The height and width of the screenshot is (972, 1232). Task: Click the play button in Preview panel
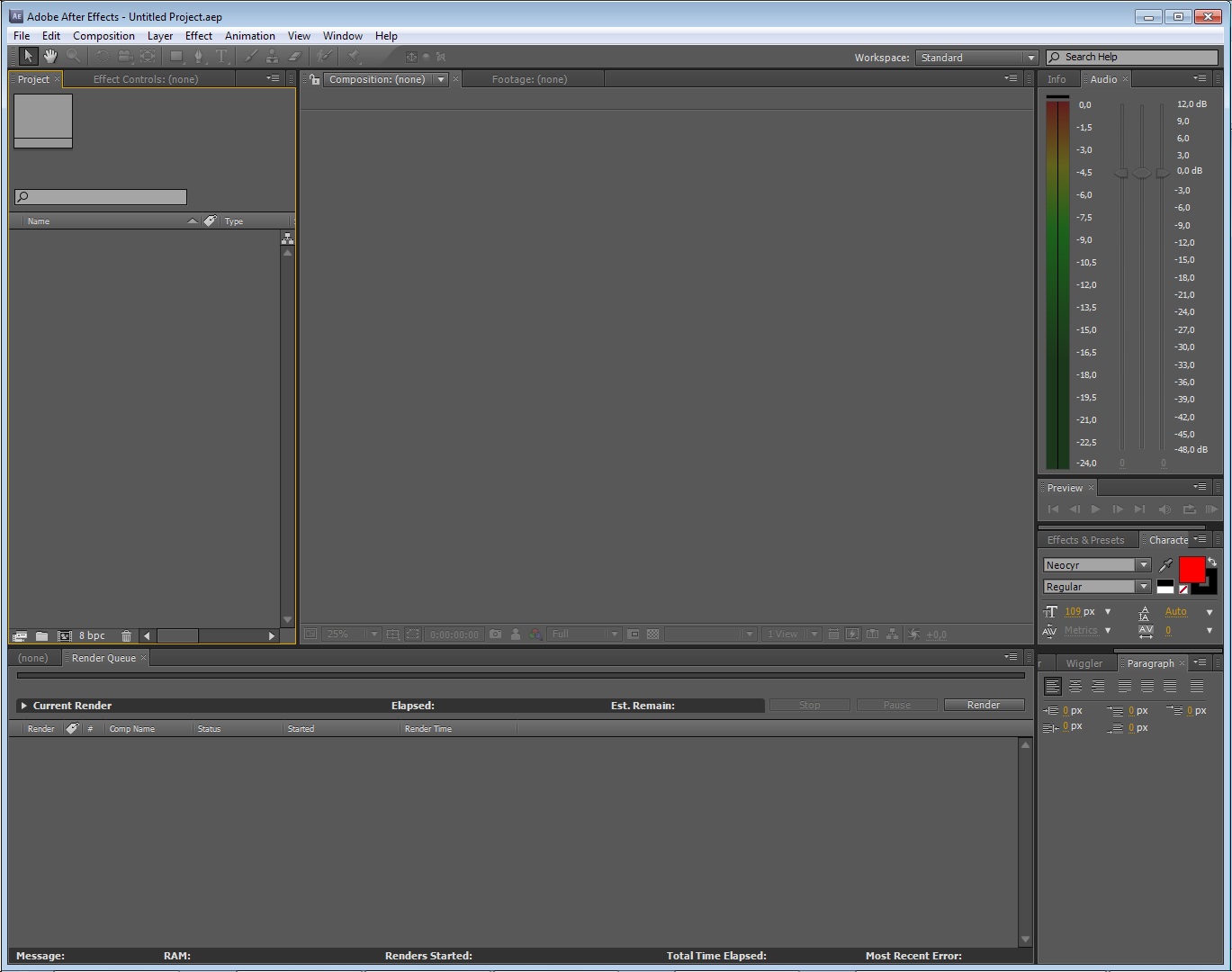click(x=1095, y=509)
